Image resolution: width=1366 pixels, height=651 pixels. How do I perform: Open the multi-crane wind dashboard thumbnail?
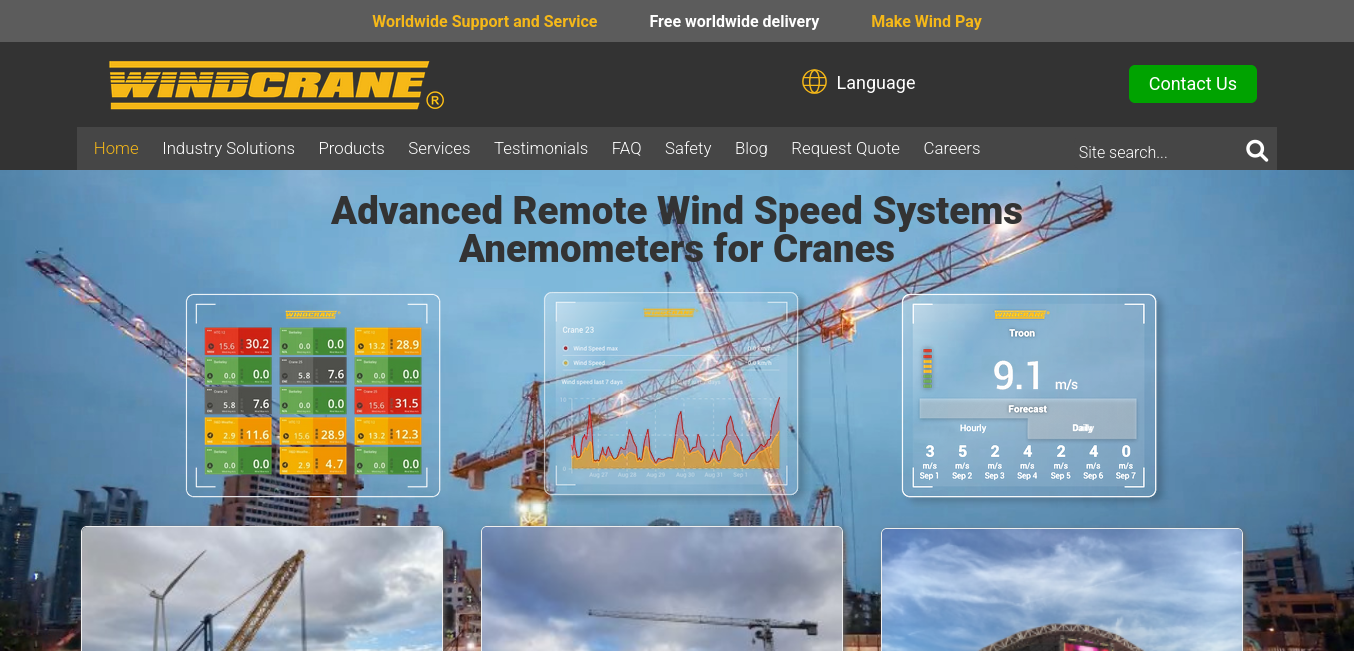click(313, 395)
